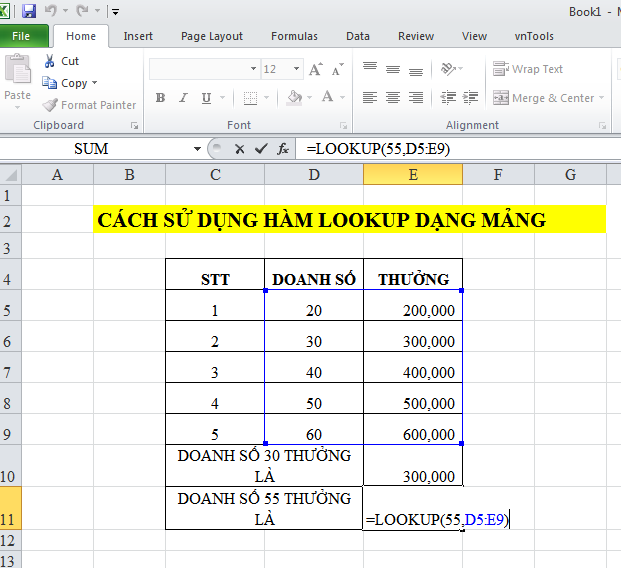The width and height of the screenshot is (621, 568).
Task: Select column D header
Action: point(314,175)
